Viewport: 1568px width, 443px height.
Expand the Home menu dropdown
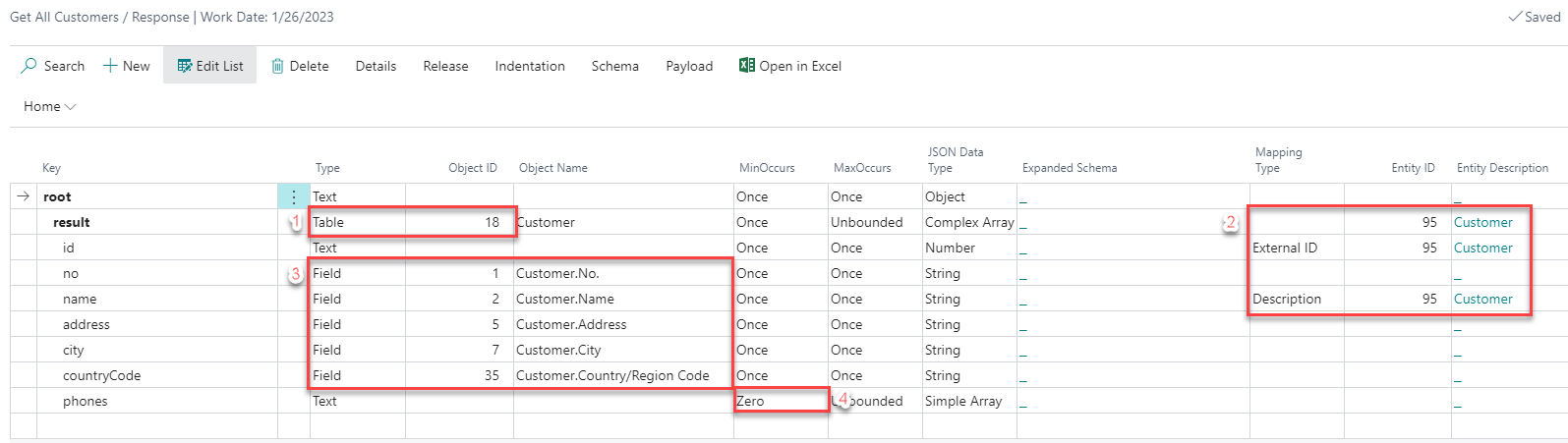pyautogui.click(x=49, y=106)
